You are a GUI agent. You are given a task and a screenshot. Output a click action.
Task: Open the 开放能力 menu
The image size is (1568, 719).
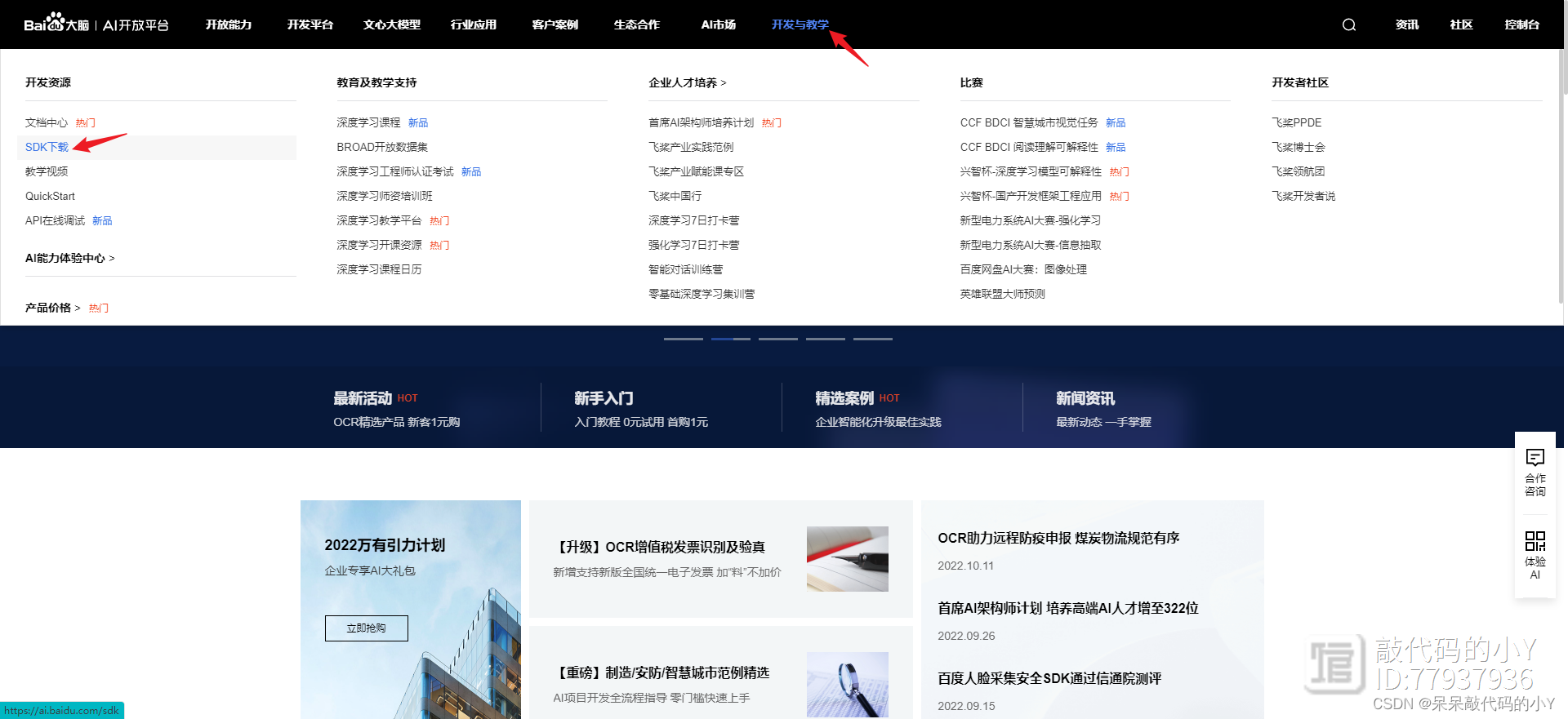tap(229, 24)
